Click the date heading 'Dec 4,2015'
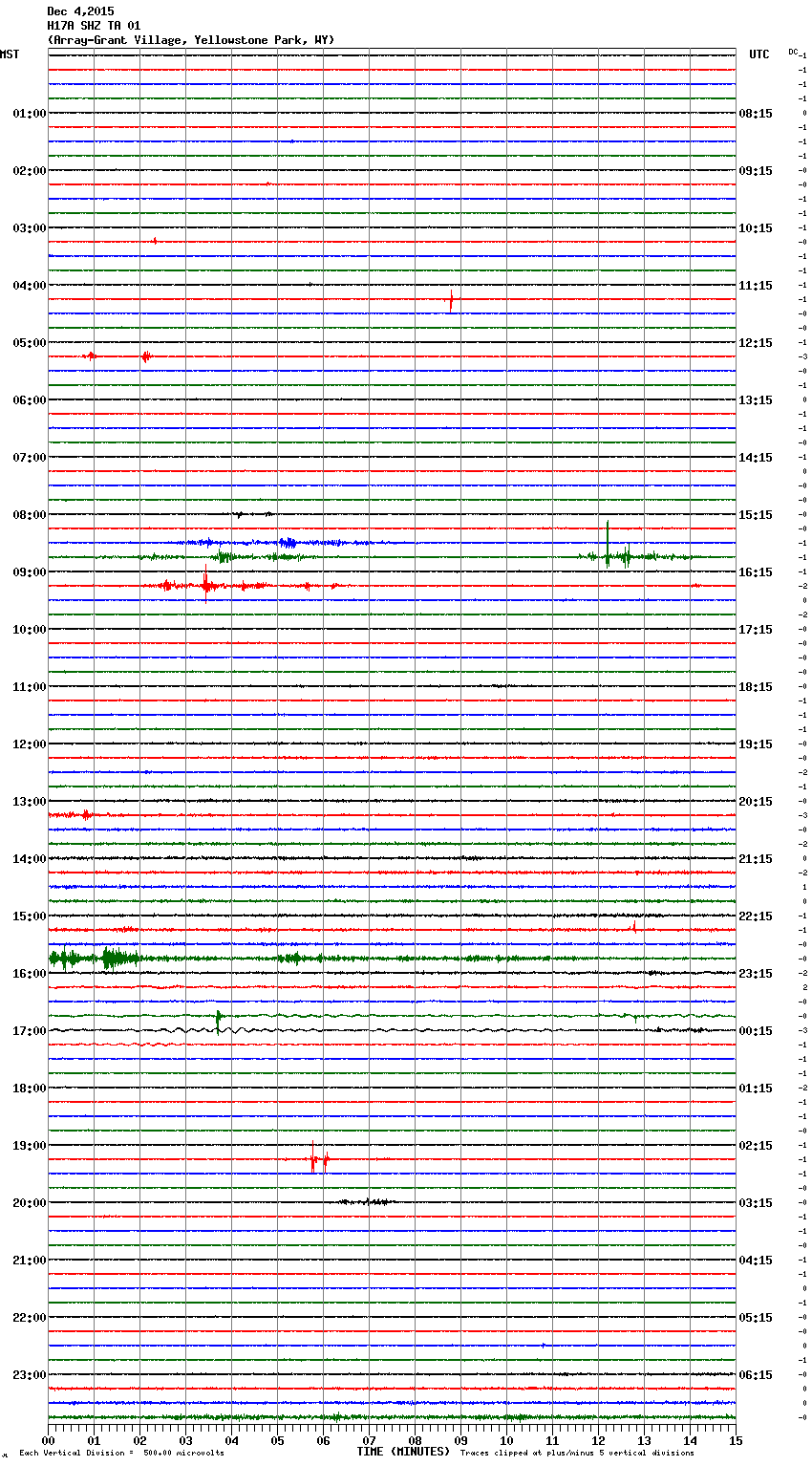The image size is (812, 1466). [80, 11]
